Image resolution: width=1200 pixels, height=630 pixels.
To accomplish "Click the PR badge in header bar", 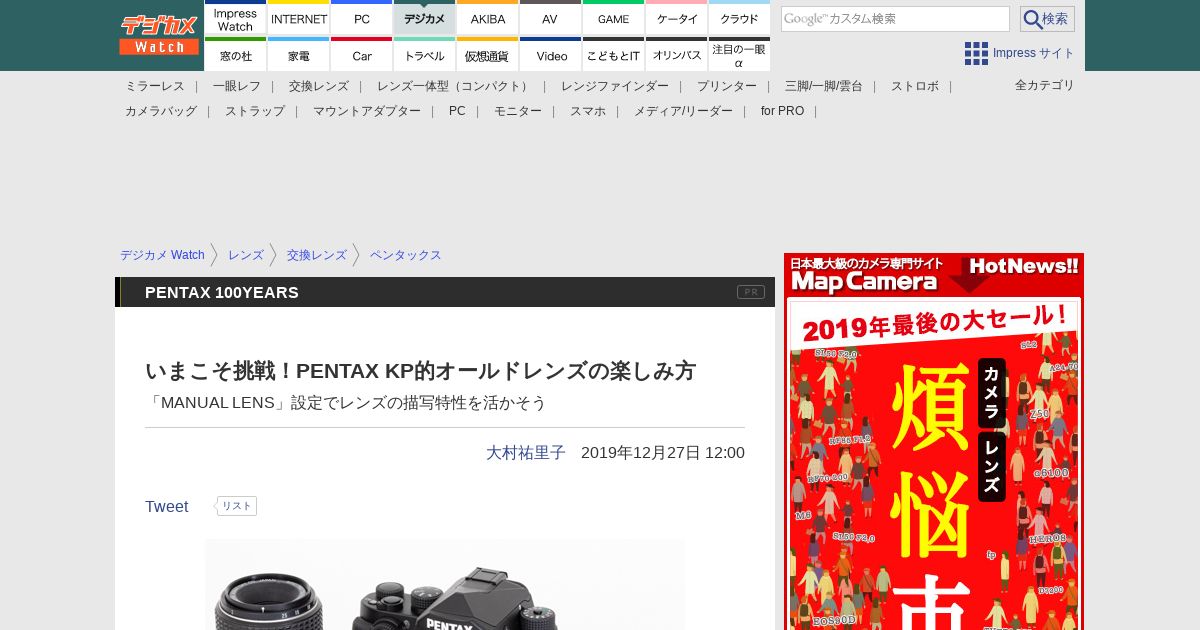I will 751,292.
